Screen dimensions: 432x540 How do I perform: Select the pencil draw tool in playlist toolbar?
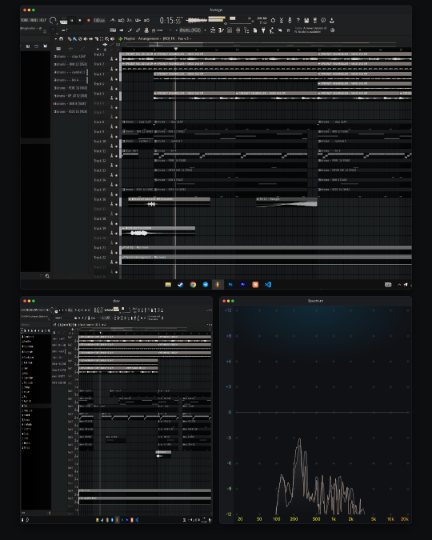pyautogui.click(x=69, y=39)
